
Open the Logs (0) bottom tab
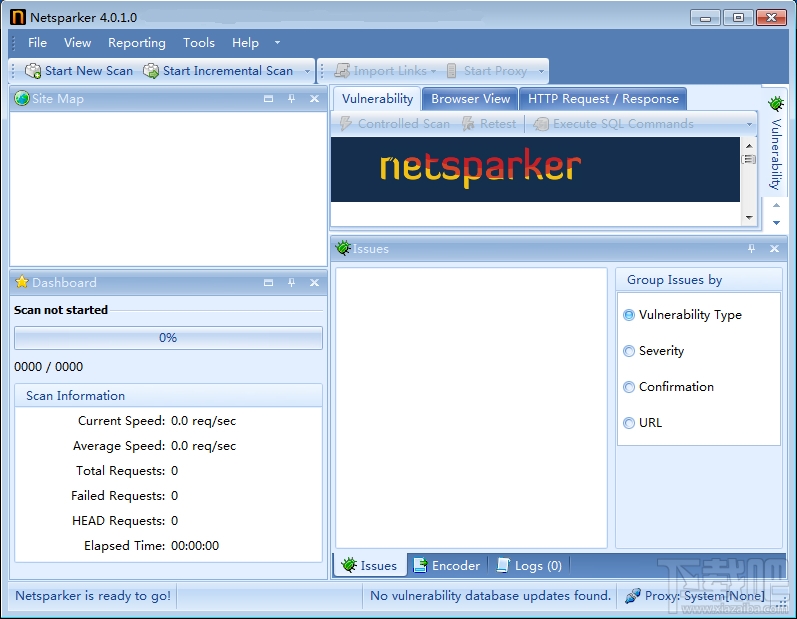(529, 565)
